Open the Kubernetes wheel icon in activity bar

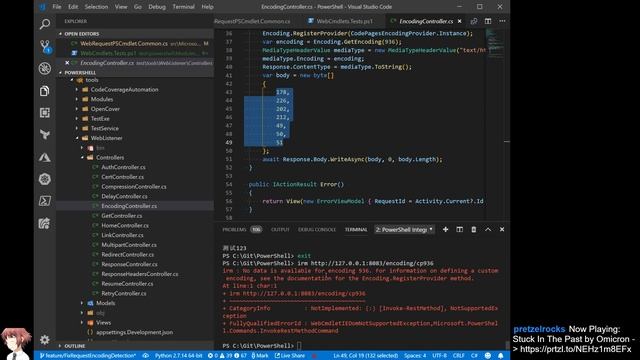(45, 179)
